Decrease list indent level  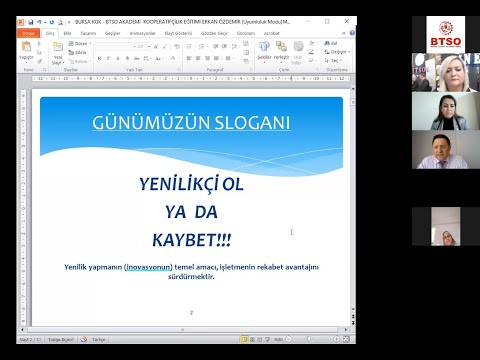tap(216, 46)
